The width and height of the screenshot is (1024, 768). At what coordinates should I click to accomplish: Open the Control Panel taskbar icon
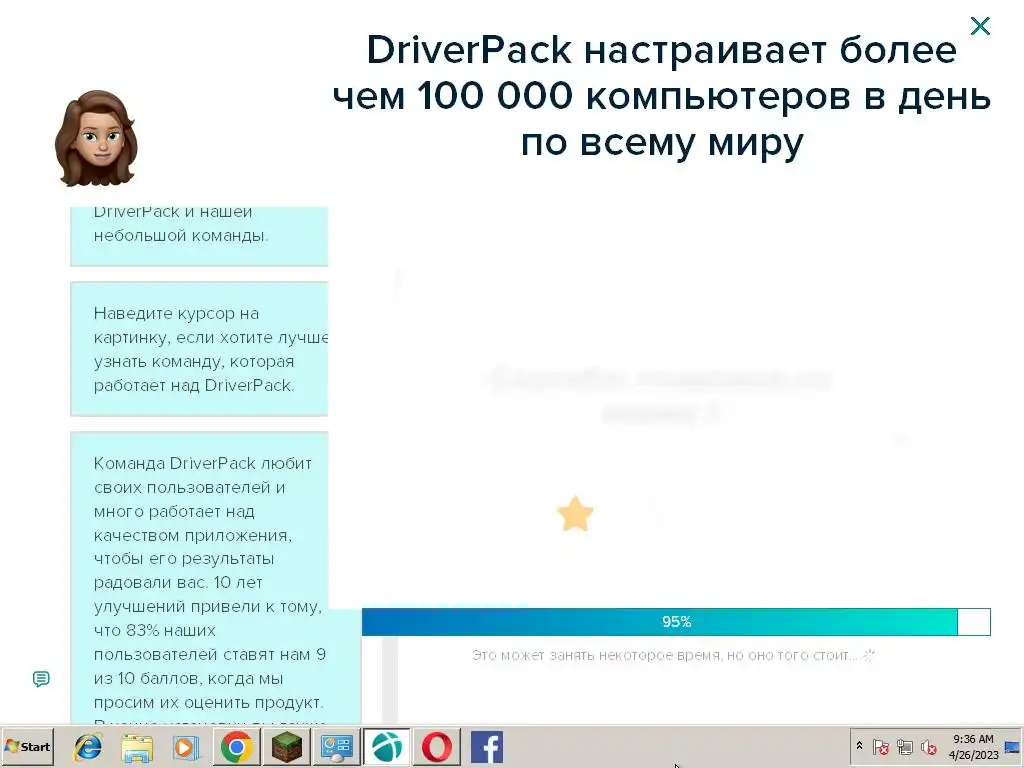337,747
